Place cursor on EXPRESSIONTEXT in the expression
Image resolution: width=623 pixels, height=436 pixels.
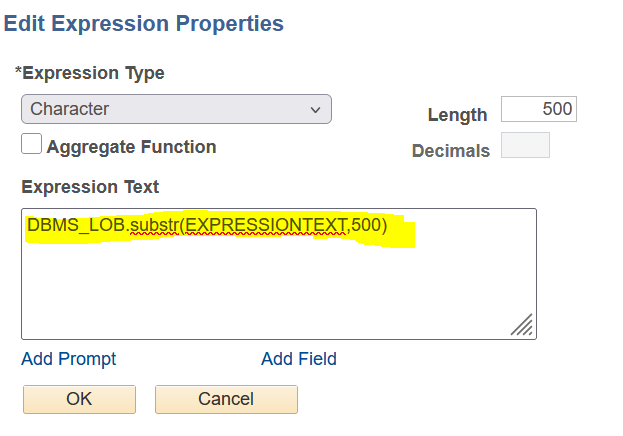click(266, 226)
